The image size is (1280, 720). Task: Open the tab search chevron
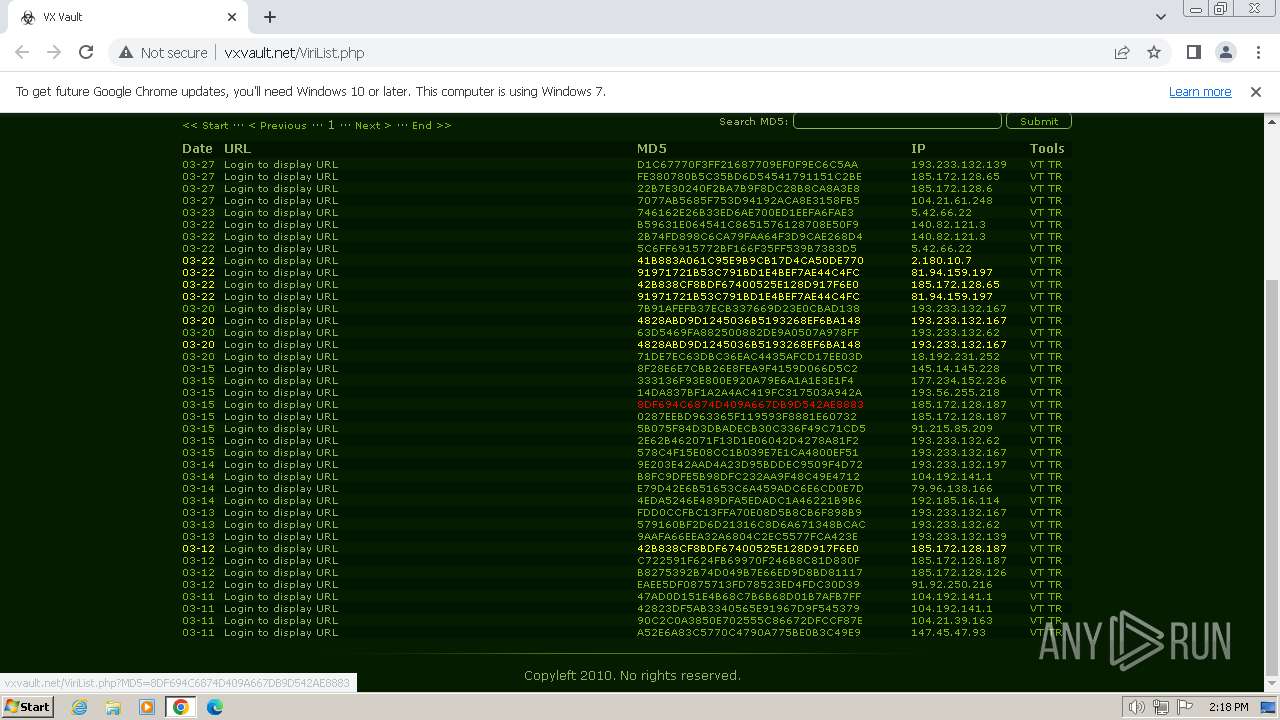1160,17
